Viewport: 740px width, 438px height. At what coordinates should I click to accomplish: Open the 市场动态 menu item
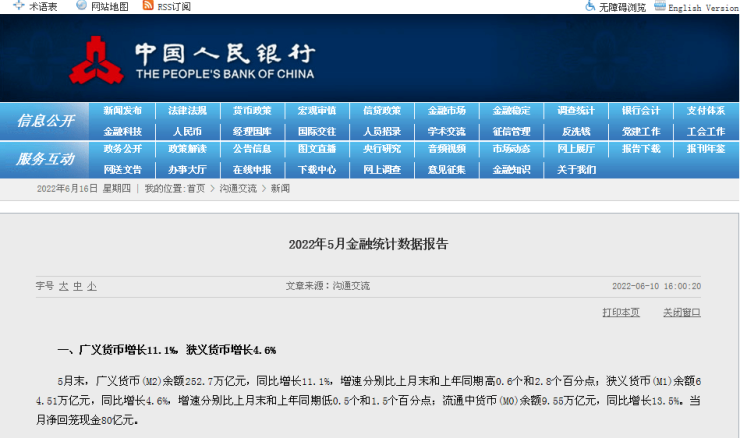[511, 149]
